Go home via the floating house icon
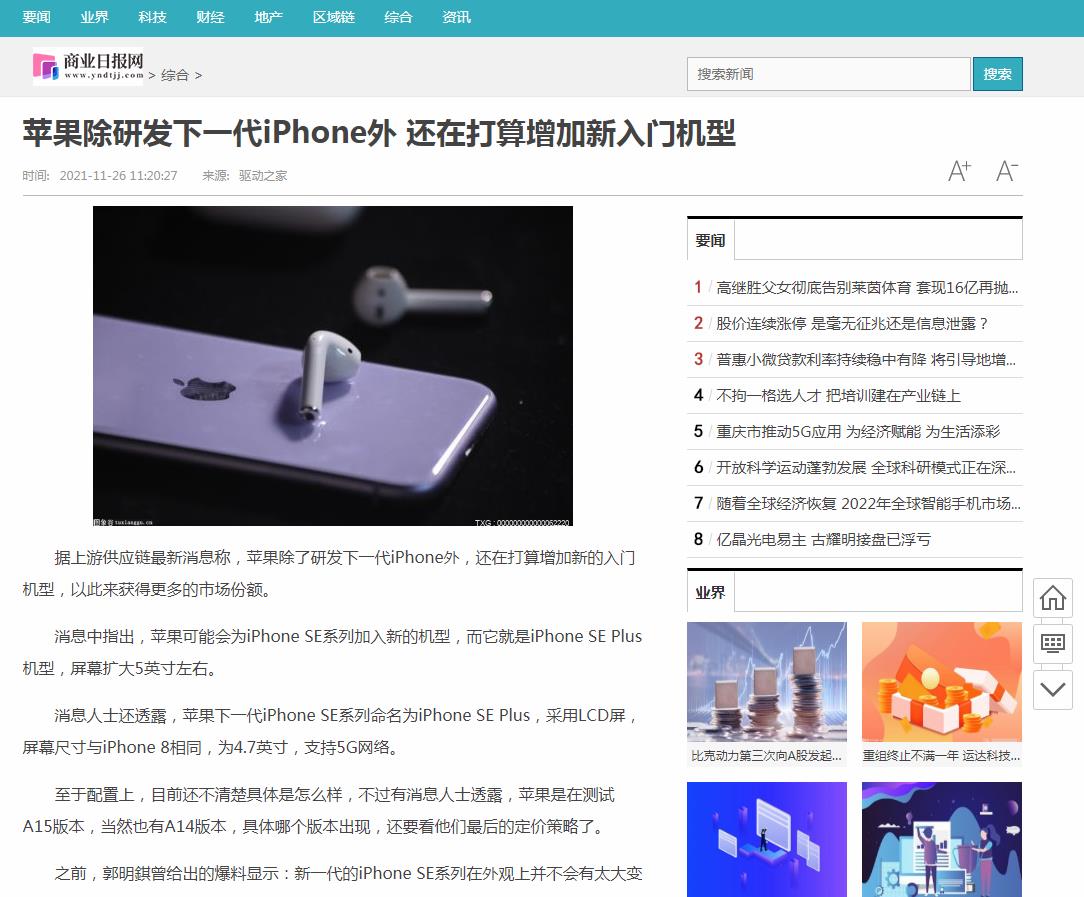 click(x=1053, y=598)
